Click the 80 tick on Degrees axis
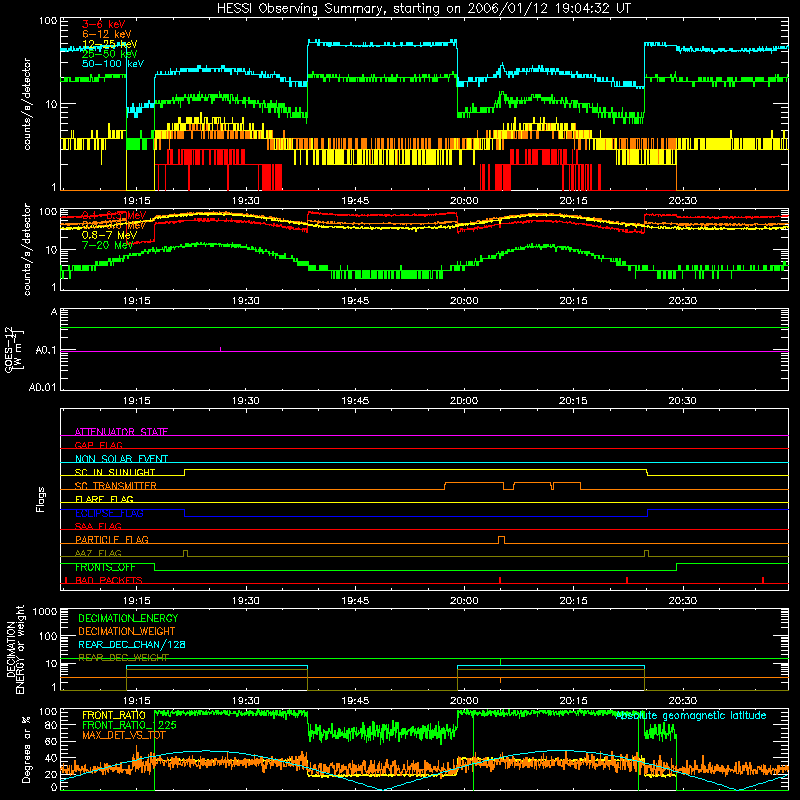Image resolution: width=800 pixels, height=800 pixels. pos(51,725)
